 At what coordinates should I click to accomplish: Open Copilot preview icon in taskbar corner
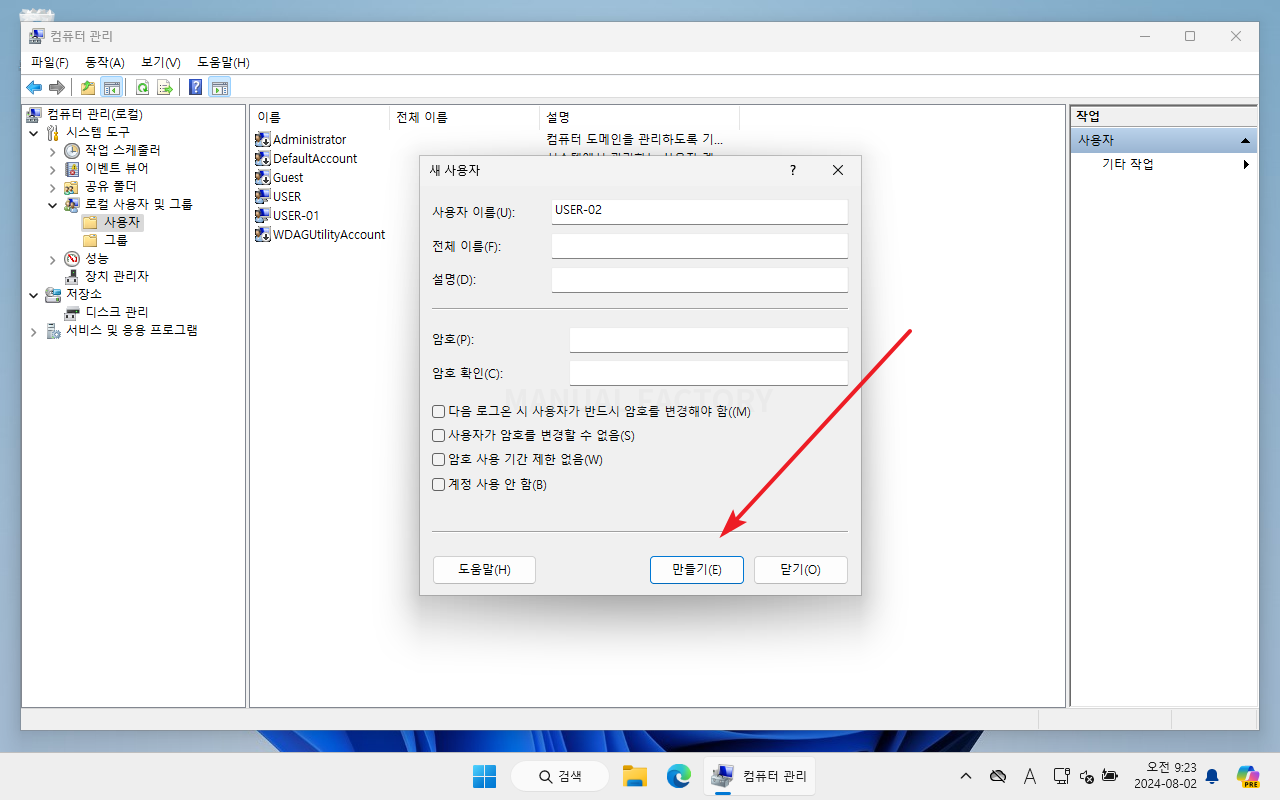(1247, 776)
